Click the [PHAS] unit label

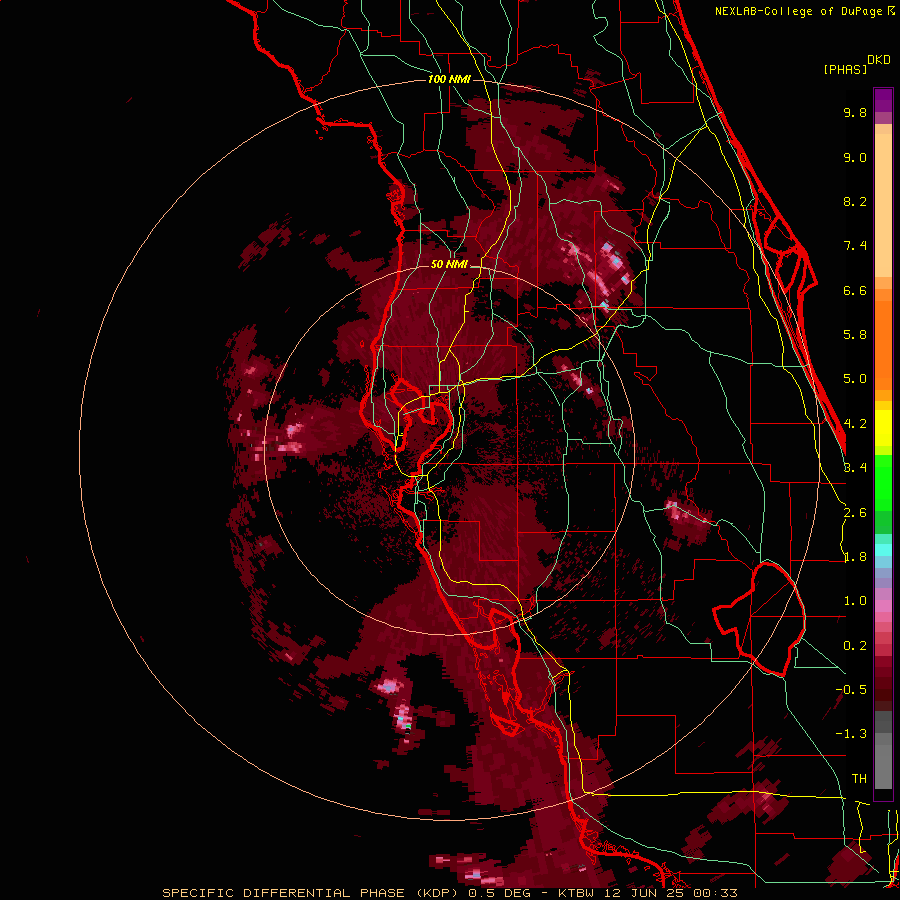[x=845, y=70]
